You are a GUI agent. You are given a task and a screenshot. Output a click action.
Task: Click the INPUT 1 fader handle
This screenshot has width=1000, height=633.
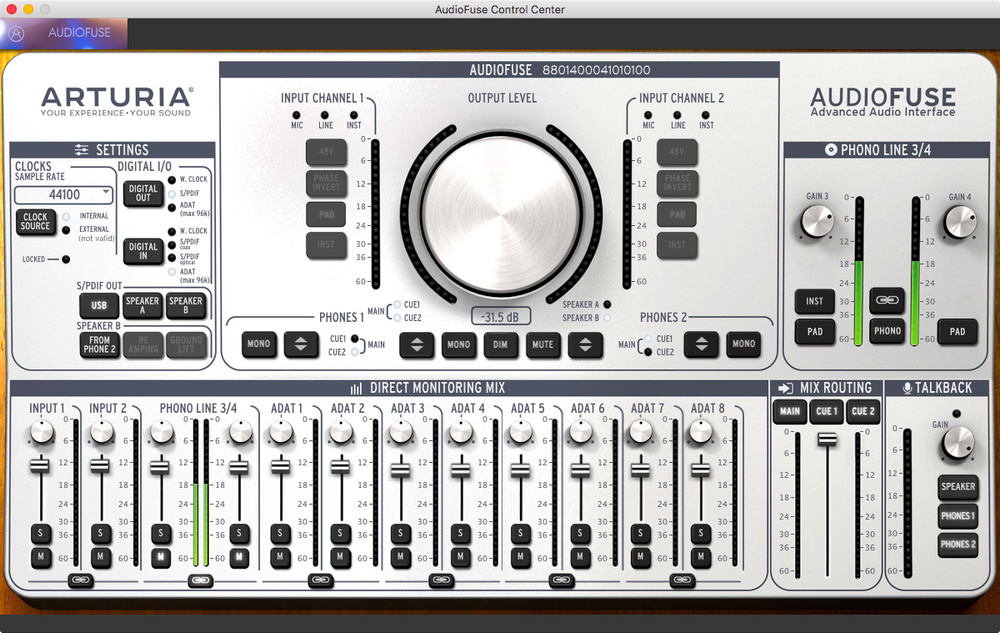(40, 466)
